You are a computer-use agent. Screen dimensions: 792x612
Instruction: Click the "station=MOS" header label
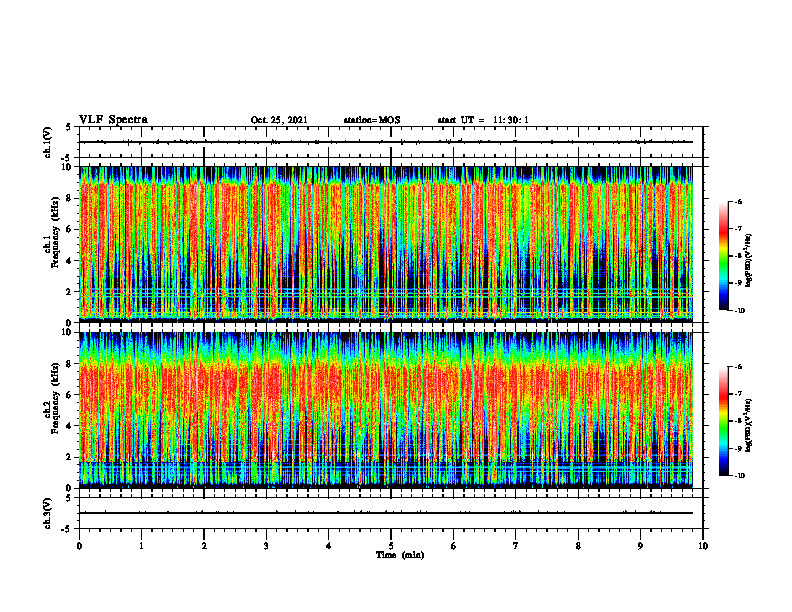(x=372, y=120)
